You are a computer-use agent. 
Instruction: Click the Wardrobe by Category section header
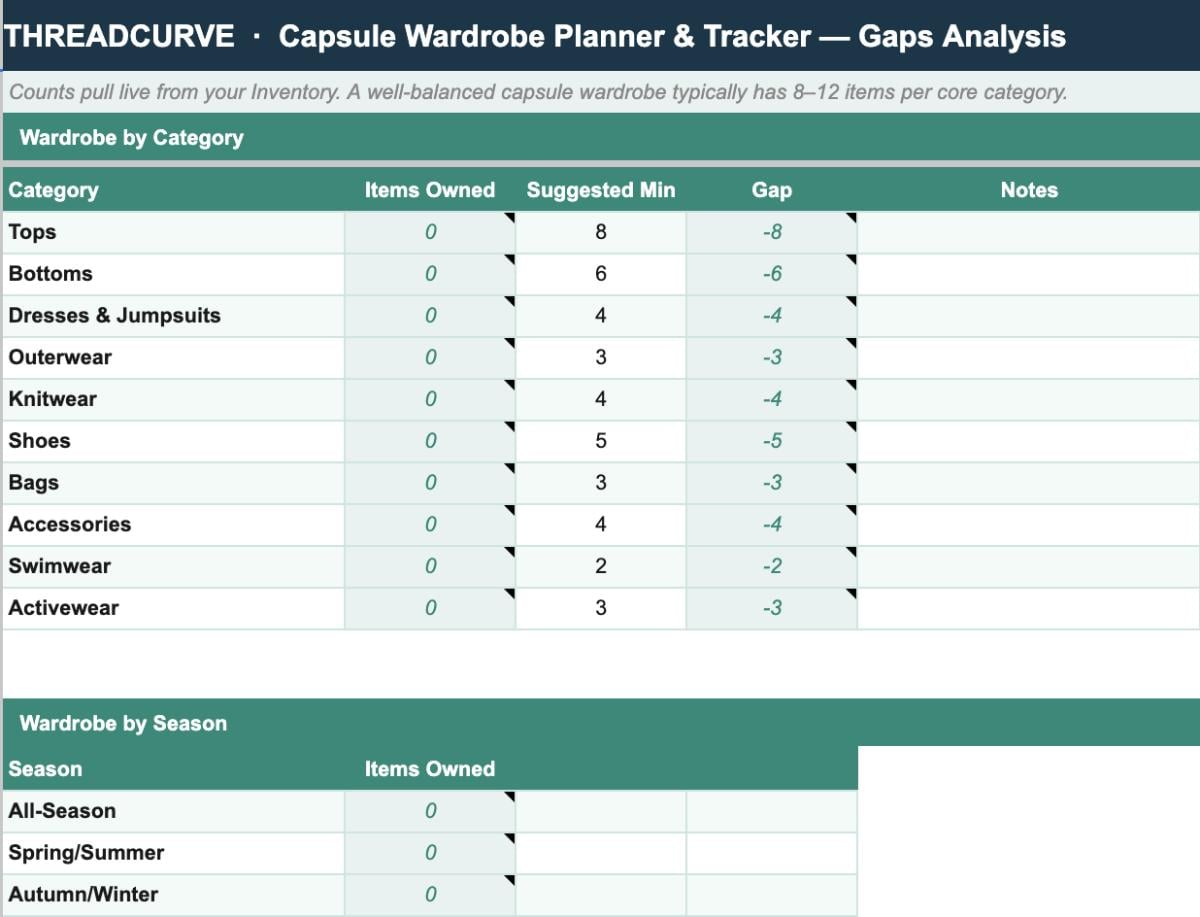pyautogui.click(x=130, y=137)
